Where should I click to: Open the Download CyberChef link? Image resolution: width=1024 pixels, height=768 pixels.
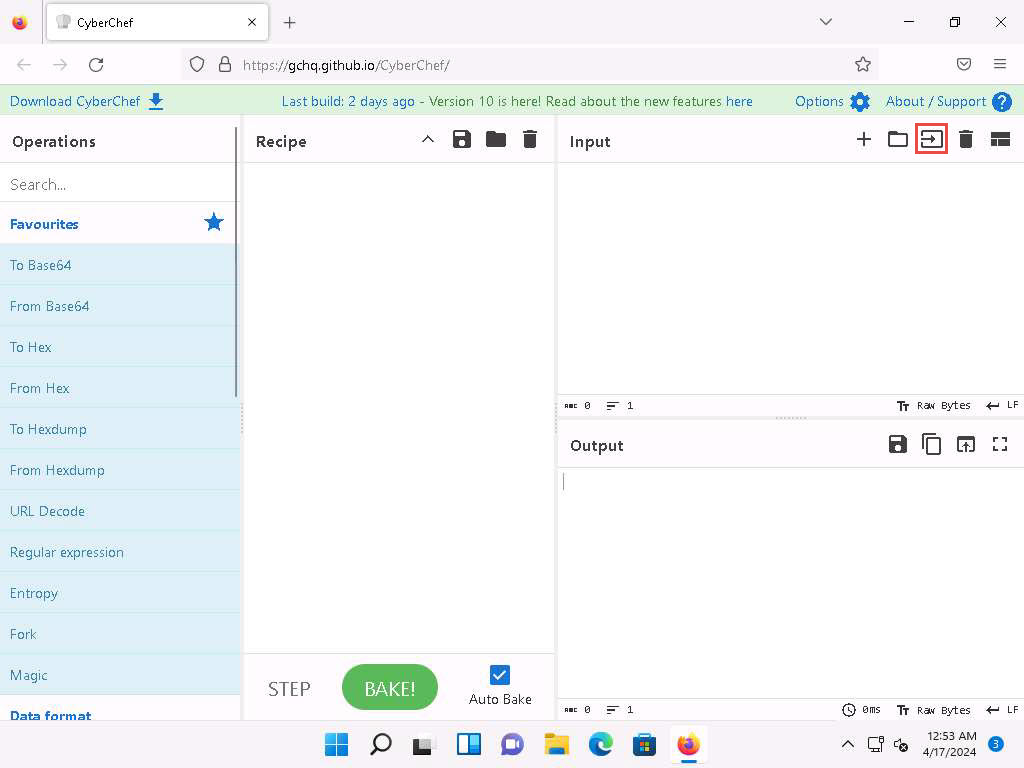86,101
